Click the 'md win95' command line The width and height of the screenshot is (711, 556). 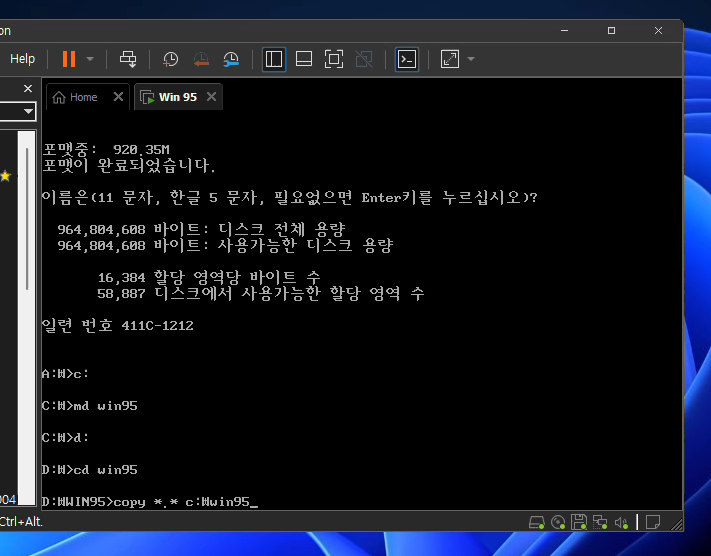tap(90, 406)
